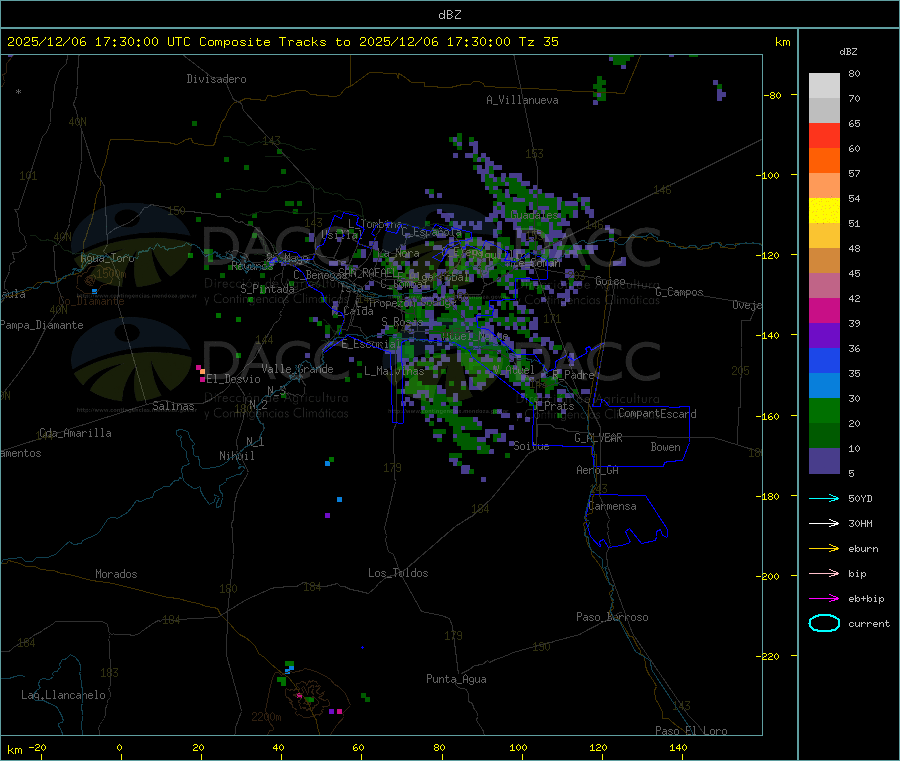Click the 'Carmensa' map label
The height and width of the screenshot is (761, 900).
coord(612,506)
